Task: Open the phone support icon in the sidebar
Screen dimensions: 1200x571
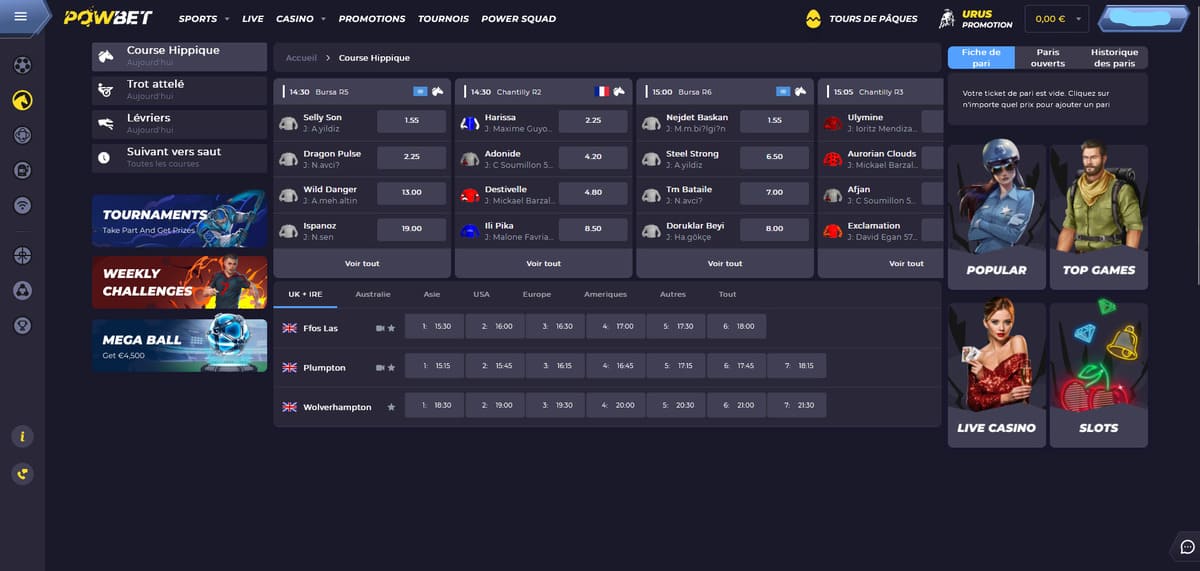Action: click(x=22, y=474)
